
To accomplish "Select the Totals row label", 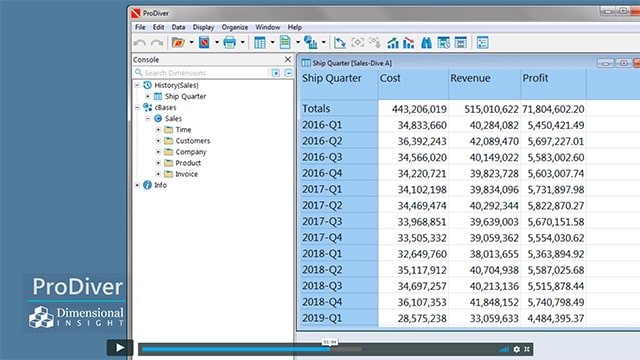I will (x=339, y=109).
